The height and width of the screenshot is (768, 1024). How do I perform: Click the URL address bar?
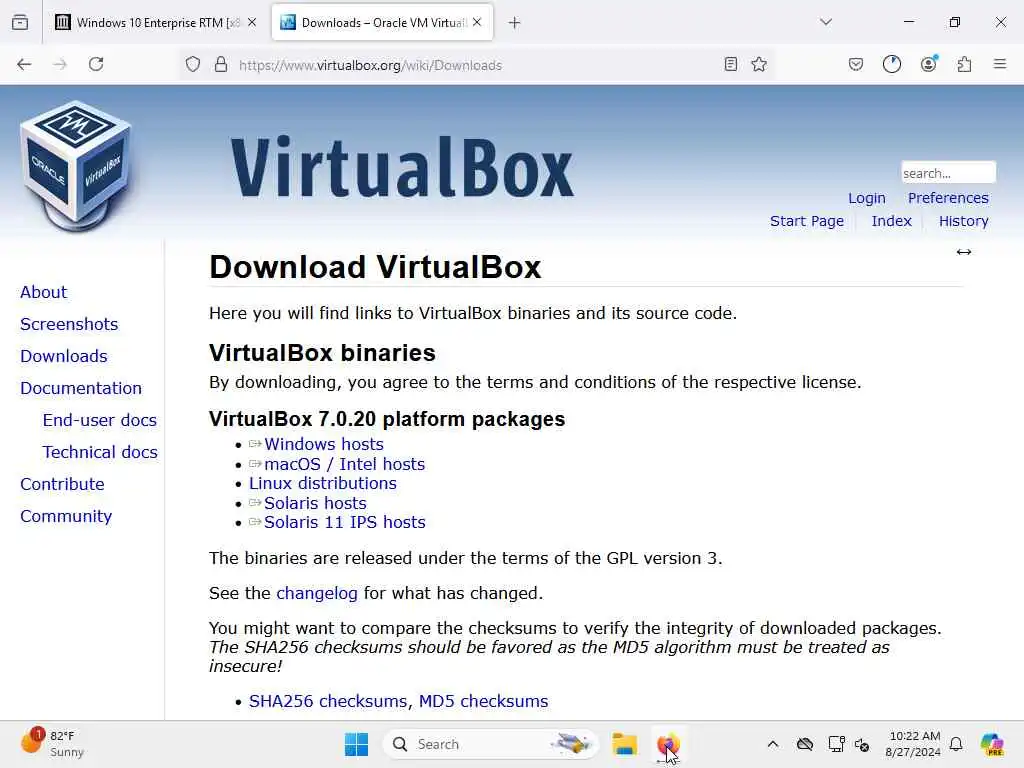pyautogui.click(x=477, y=65)
